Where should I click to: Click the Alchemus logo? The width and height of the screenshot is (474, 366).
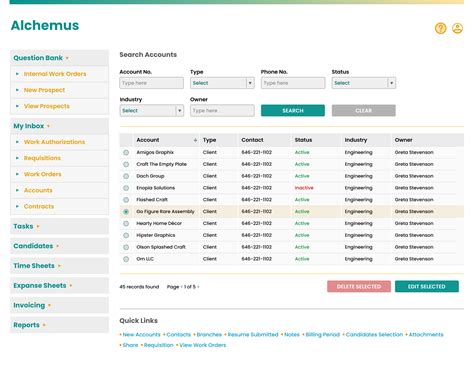(x=45, y=26)
